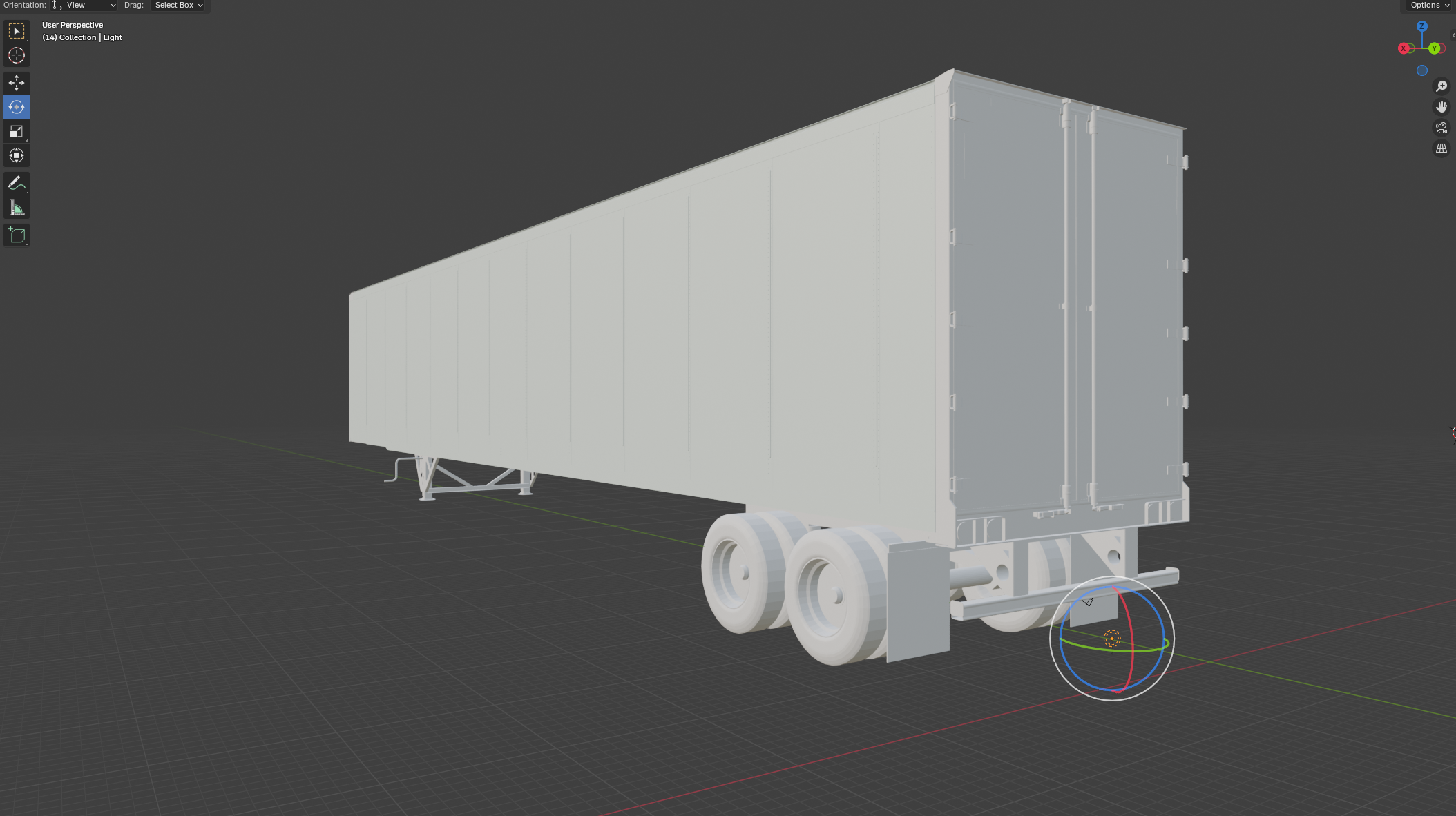Select the Rotate tool
Image resolution: width=1456 pixels, height=816 pixels.
pos(17,107)
